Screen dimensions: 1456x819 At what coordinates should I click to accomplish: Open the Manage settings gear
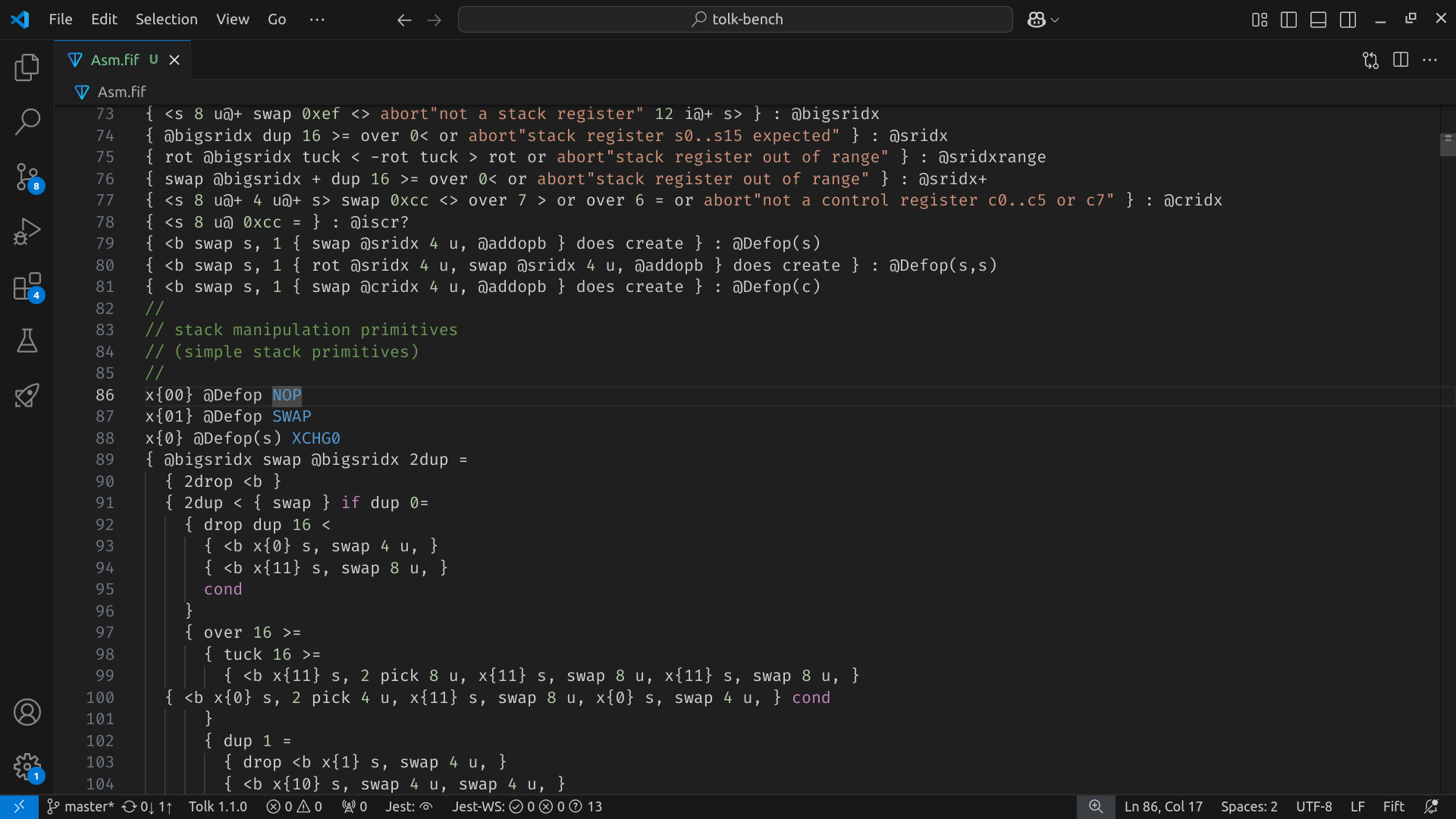(27, 767)
